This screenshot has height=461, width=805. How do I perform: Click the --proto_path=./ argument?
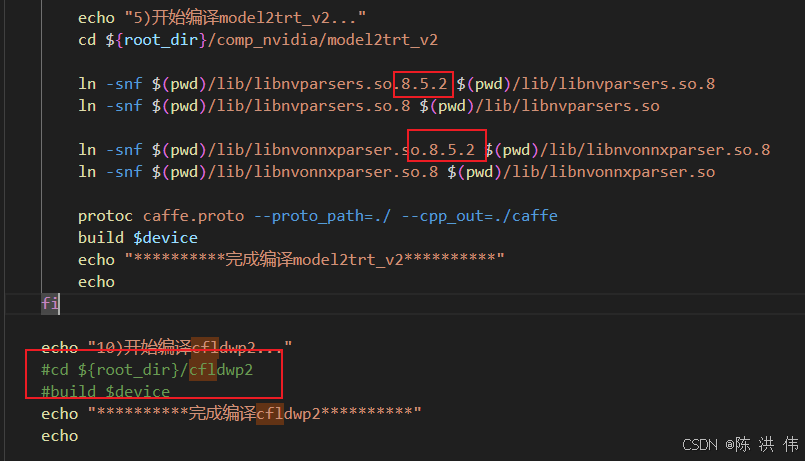coord(322,216)
